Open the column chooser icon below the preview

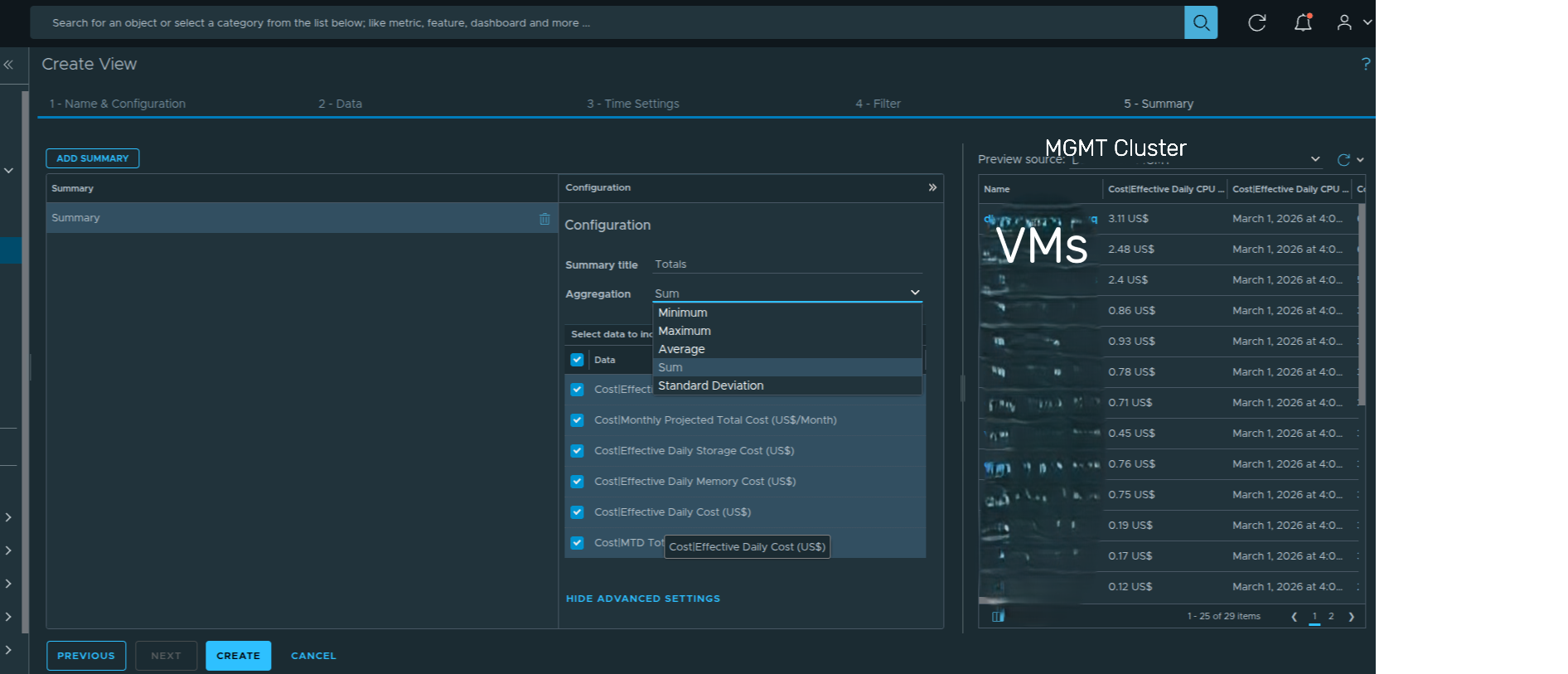[x=998, y=616]
